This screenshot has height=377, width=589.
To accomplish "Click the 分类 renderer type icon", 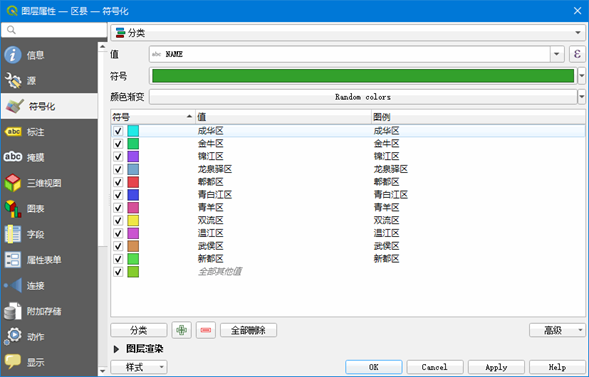I will click(x=120, y=33).
